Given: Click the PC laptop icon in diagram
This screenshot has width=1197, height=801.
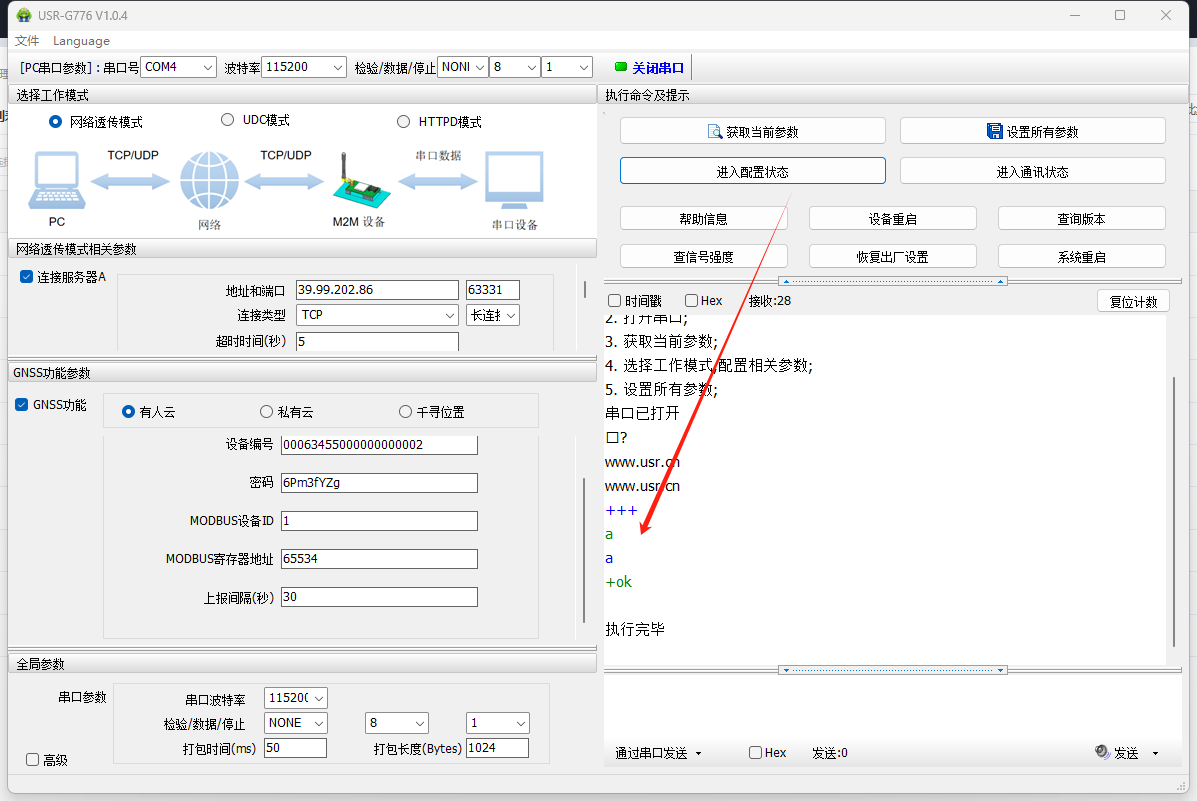Looking at the screenshot, I should (57, 181).
